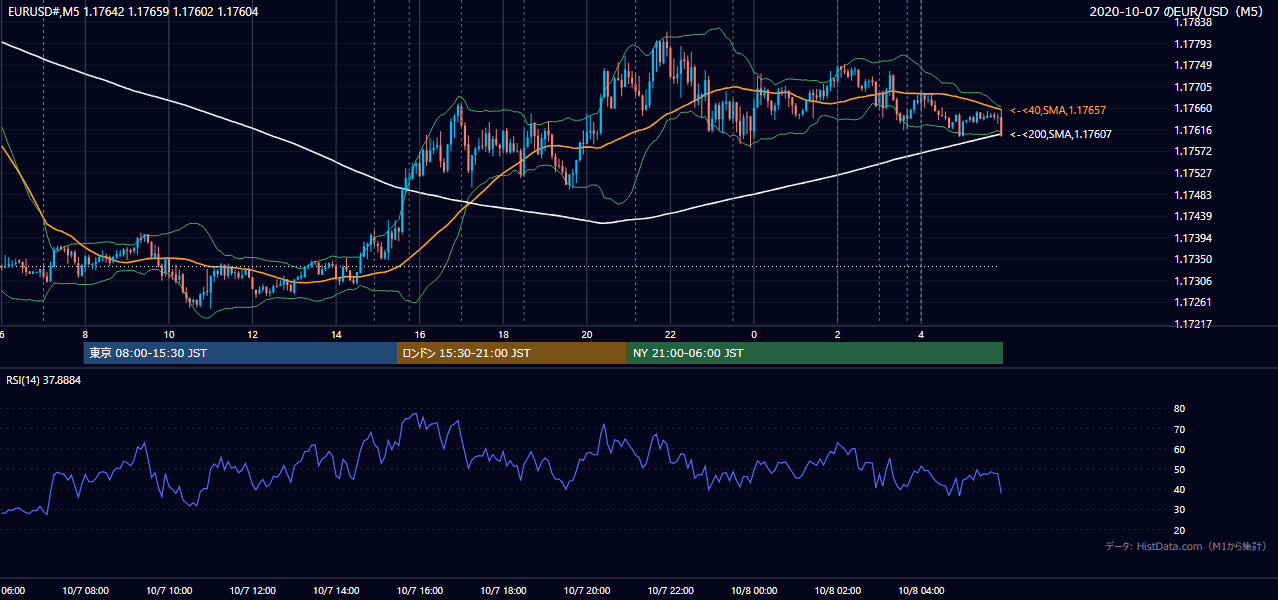
Task: Select the London 15:30-21:00 JST session bar
Action: pos(512,353)
